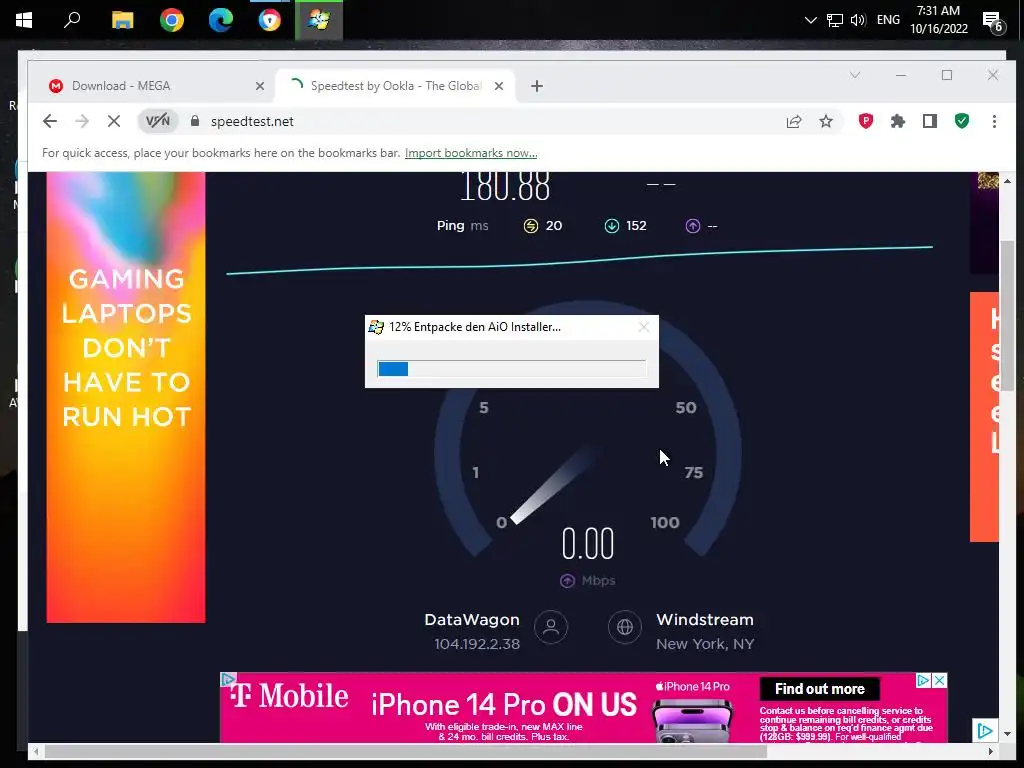
Task: Go forward in browser history
Action: [82, 121]
